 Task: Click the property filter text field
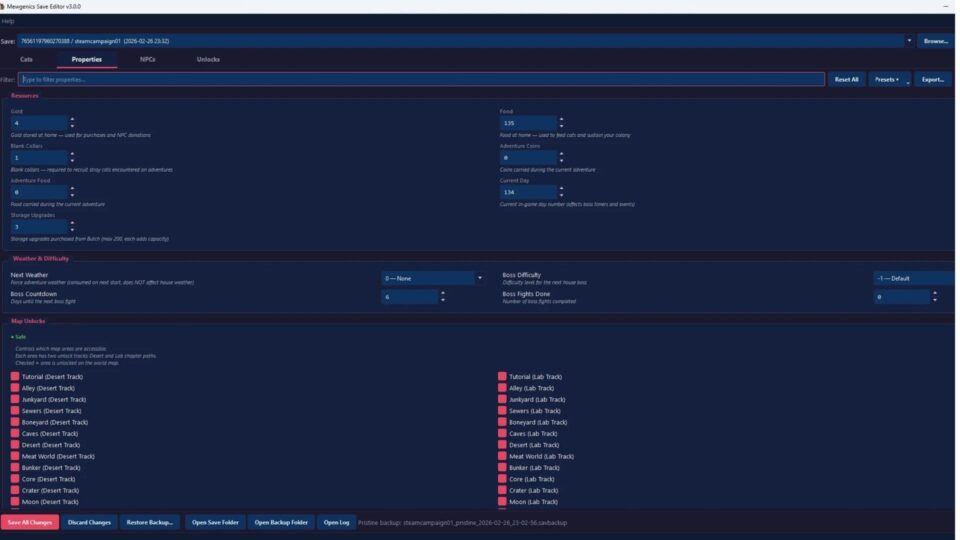pos(420,79)
